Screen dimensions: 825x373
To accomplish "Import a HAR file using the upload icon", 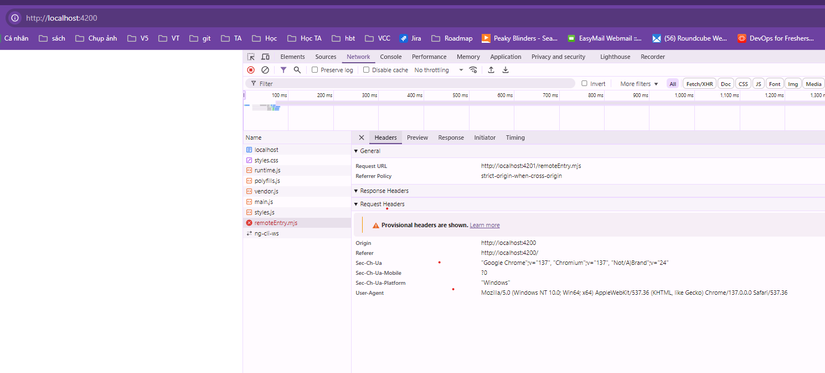I will tap(491, 70).
